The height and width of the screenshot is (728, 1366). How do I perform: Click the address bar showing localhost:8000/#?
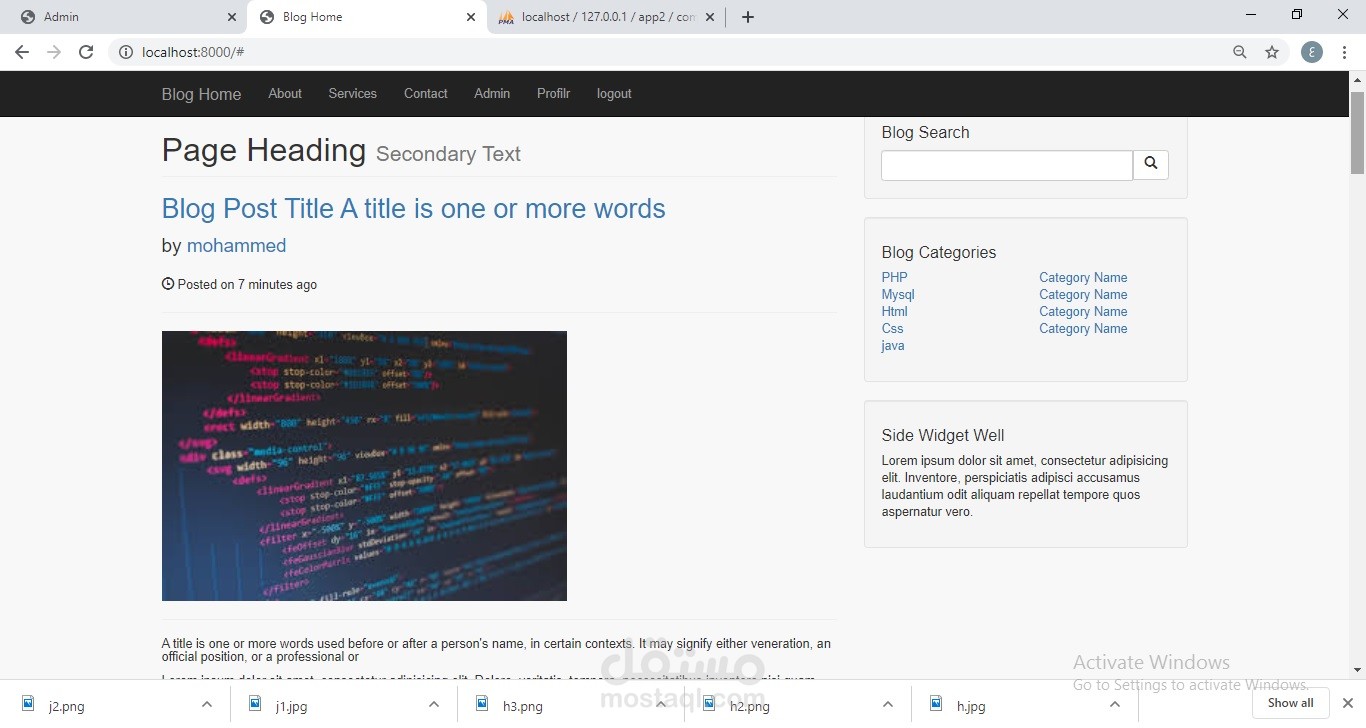pos(670,52)
